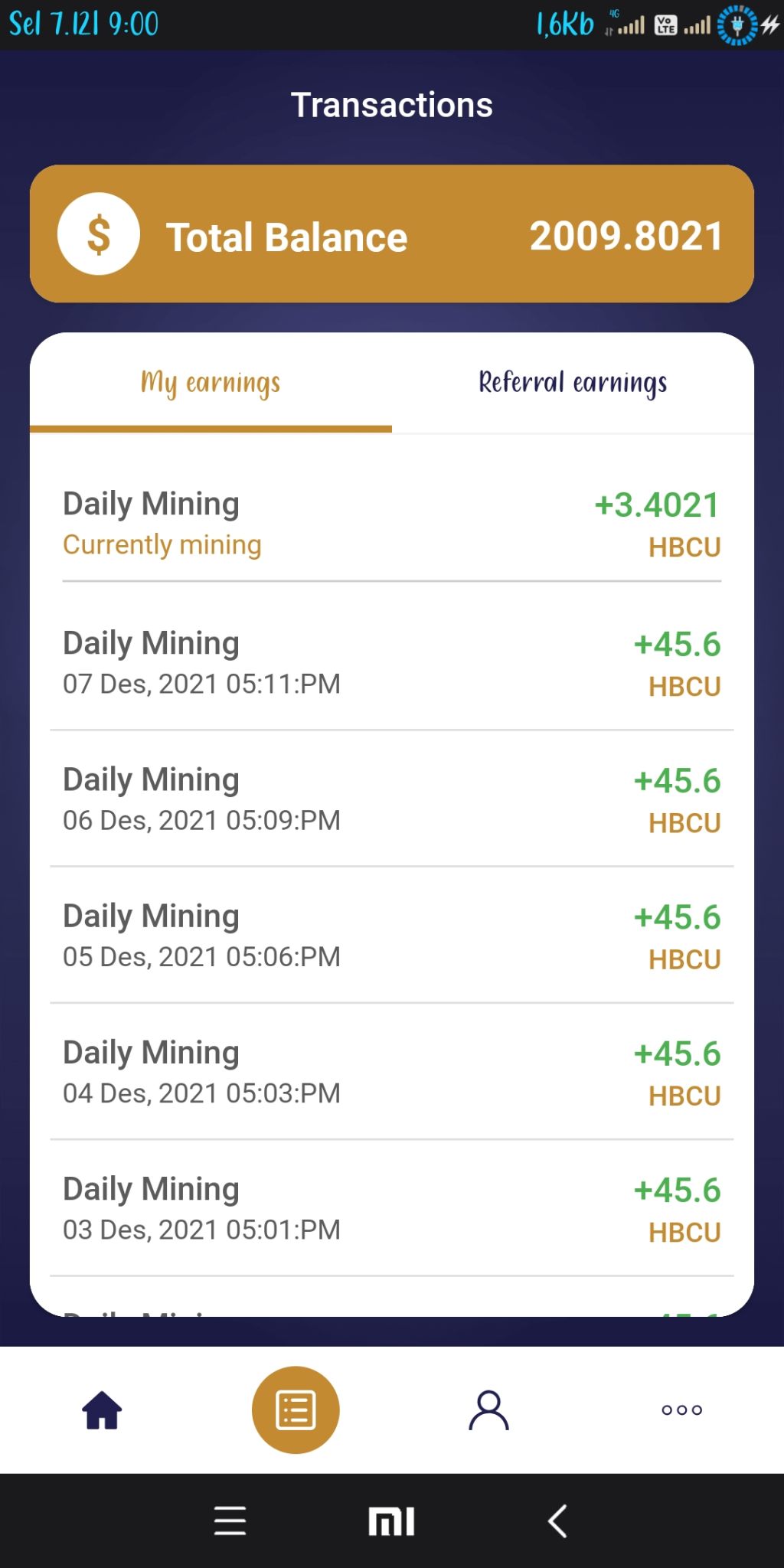Tap the home icon in bottom navigation
The height and width of the screenshot is (1568, 784).
pos(102,1410)
